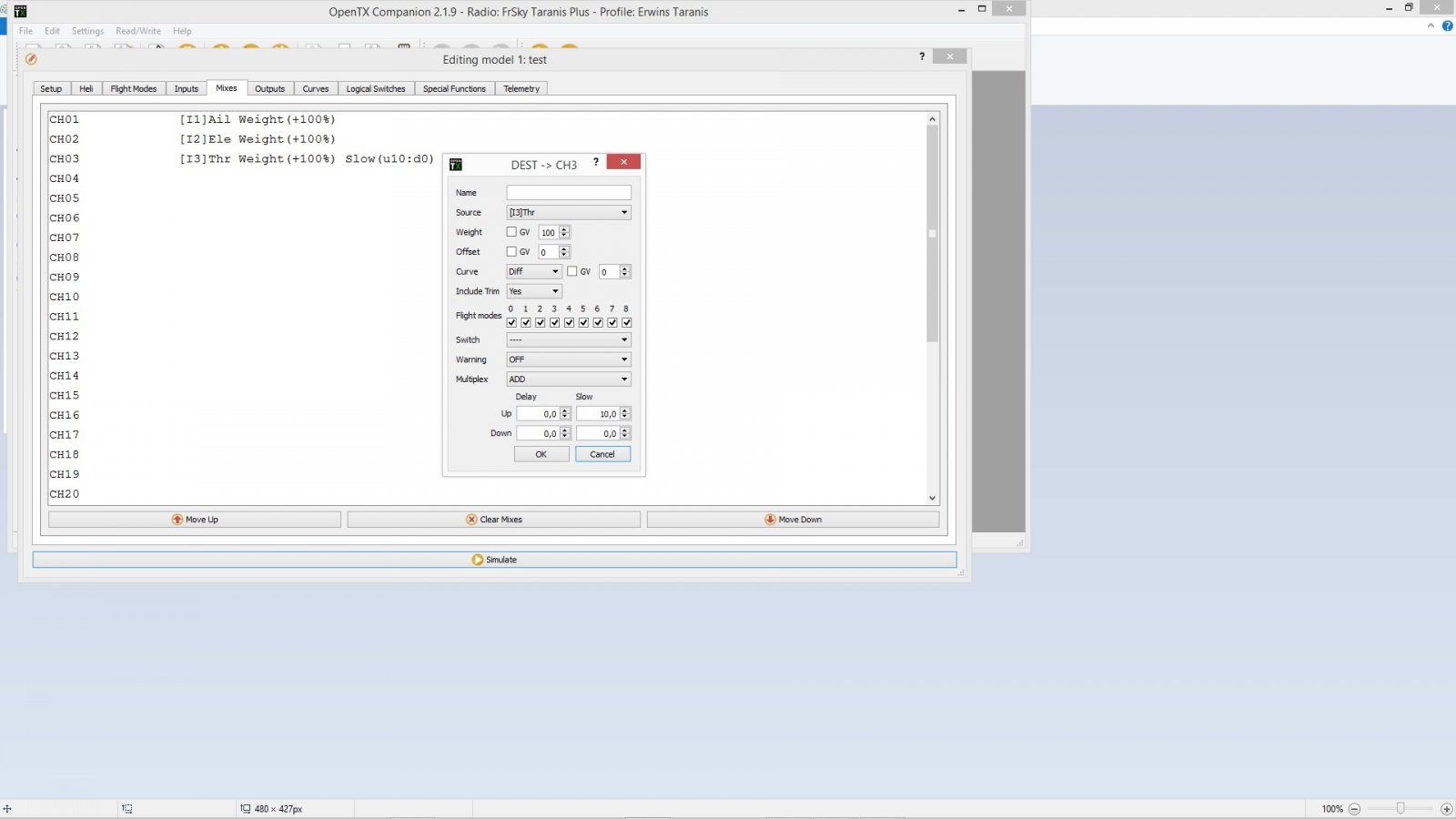This screenshot has height=819, width=1456.
Task: Uncheck flight mode 8 checkbox
Action: point(627,322)
